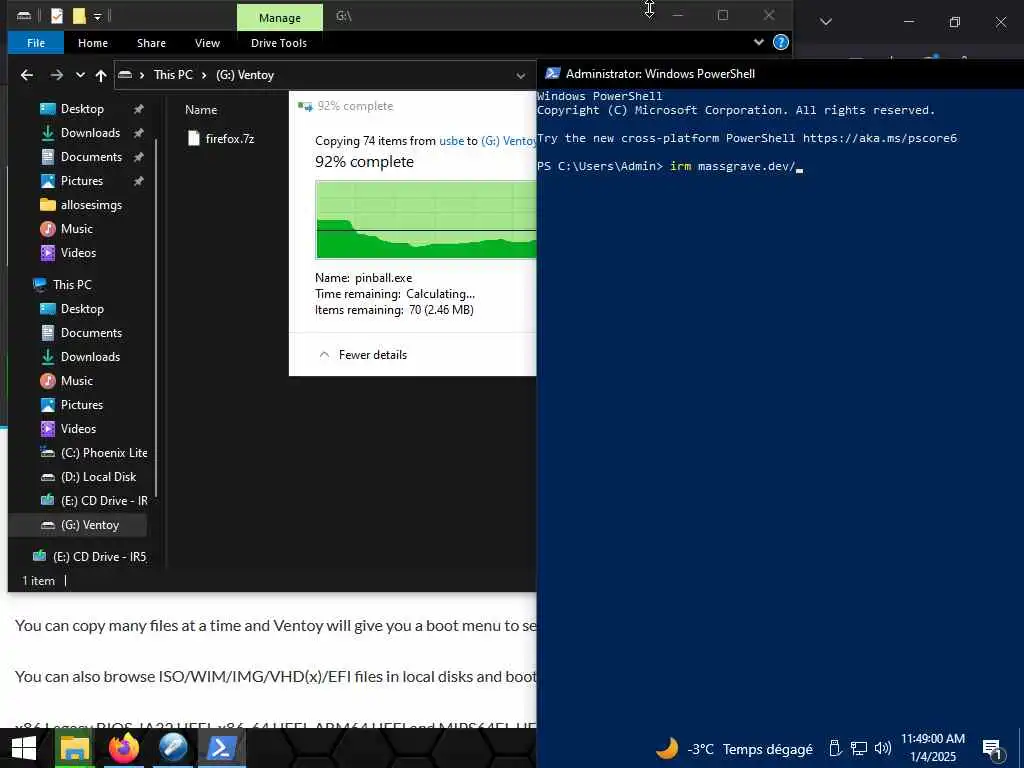Open Downloads under This PC
This screenshot has height=768, width=1024.
[x=90, y=357]
